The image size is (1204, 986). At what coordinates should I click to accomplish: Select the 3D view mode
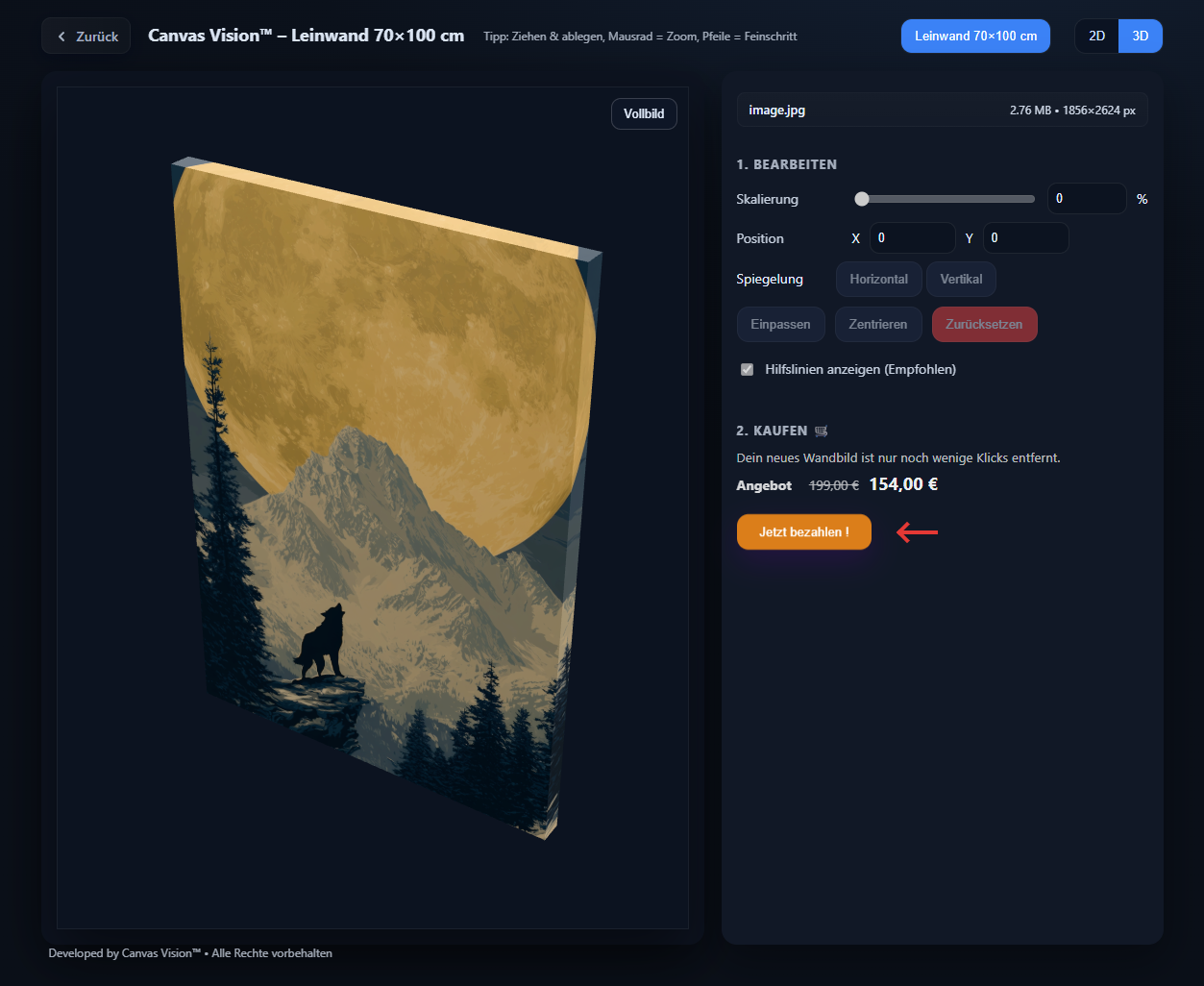pos(1140,37)
